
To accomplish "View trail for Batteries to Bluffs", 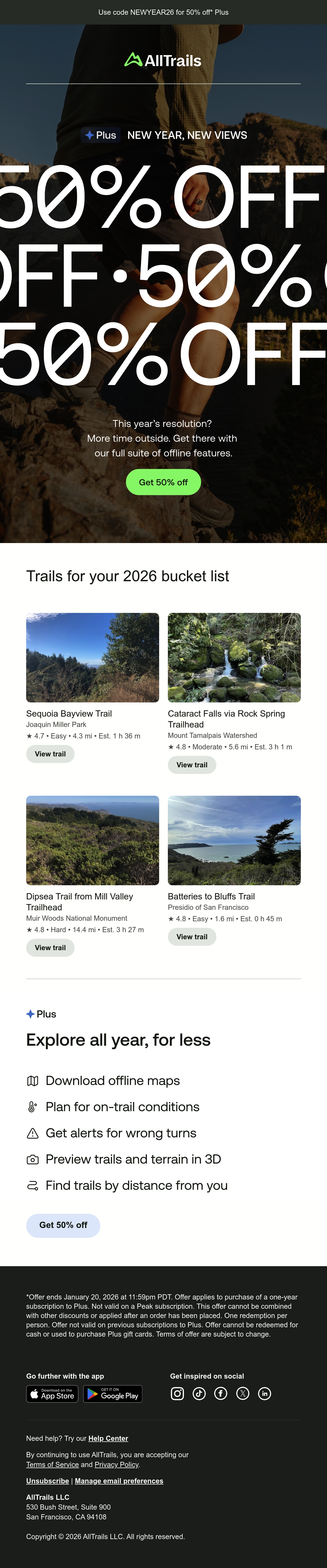I will click(x=192, y=937).
